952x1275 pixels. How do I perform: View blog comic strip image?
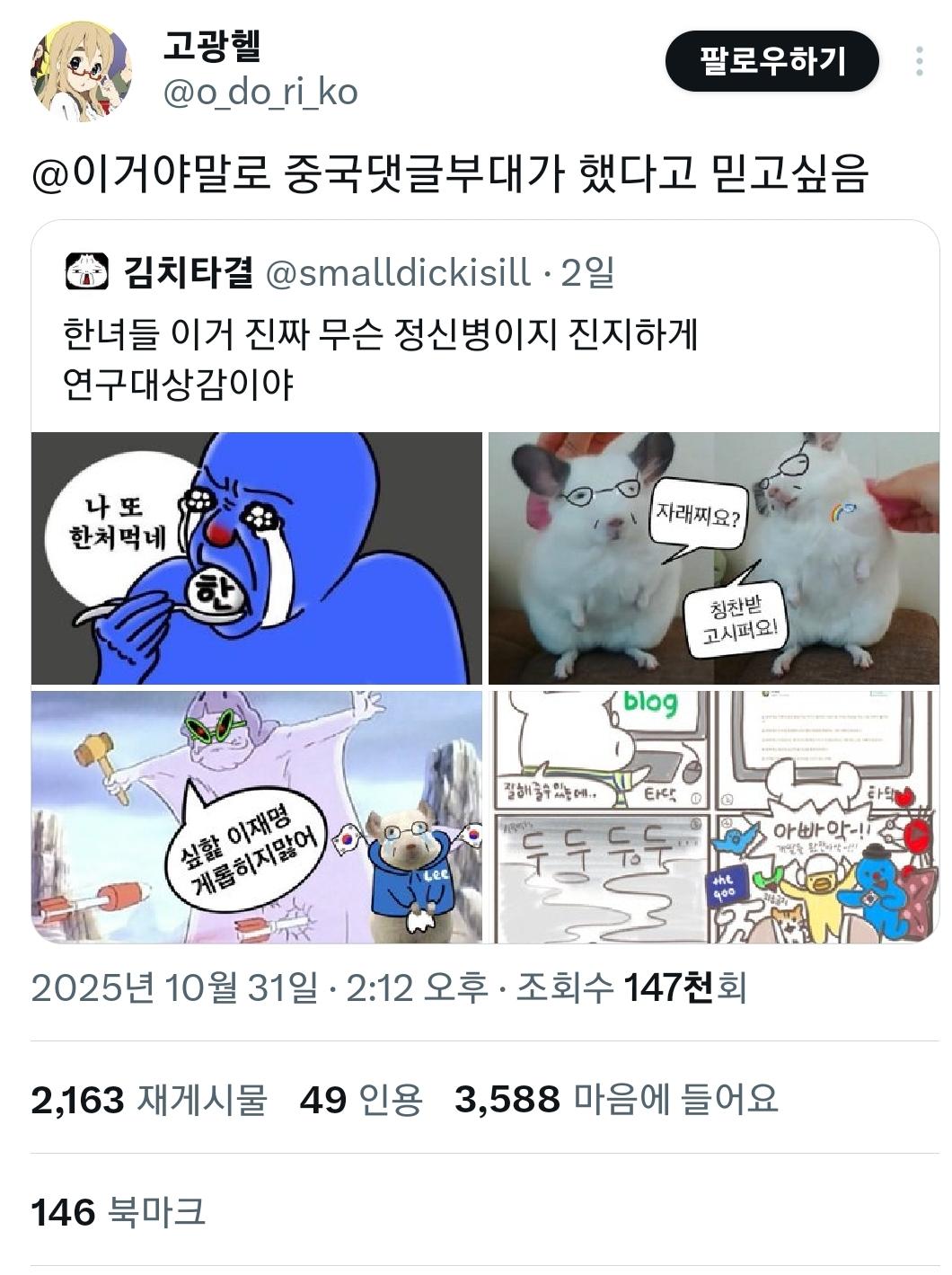tap(714, 817)
